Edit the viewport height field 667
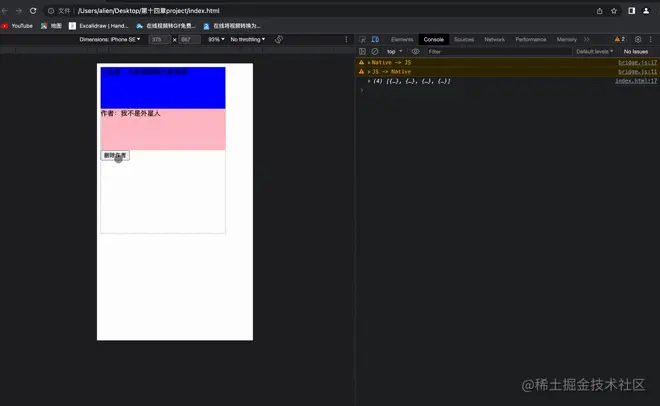The width and height of the screenshot is (660, 406). pyautogui.click(x=189, y=40)
